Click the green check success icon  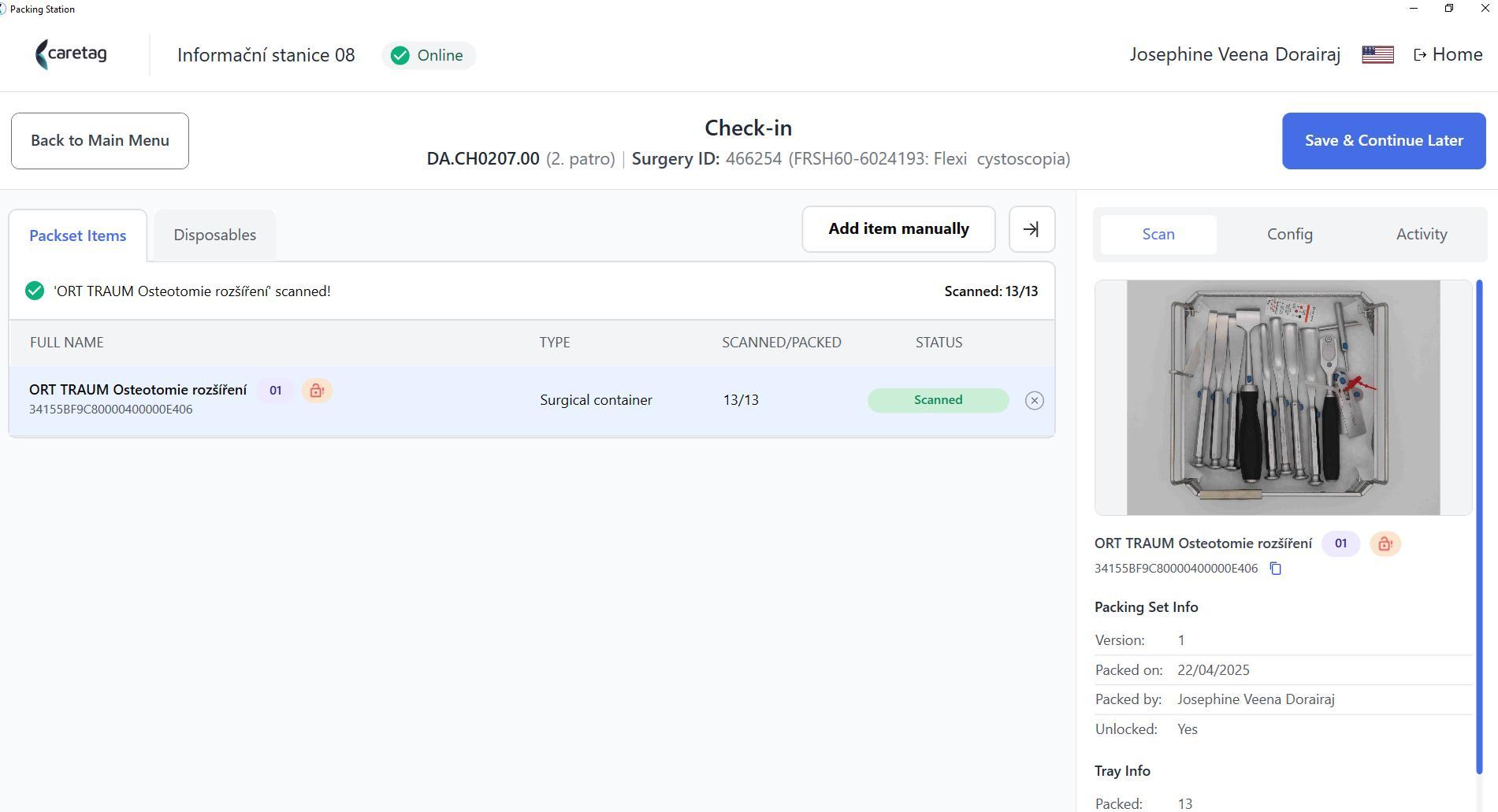coord(35,291)
